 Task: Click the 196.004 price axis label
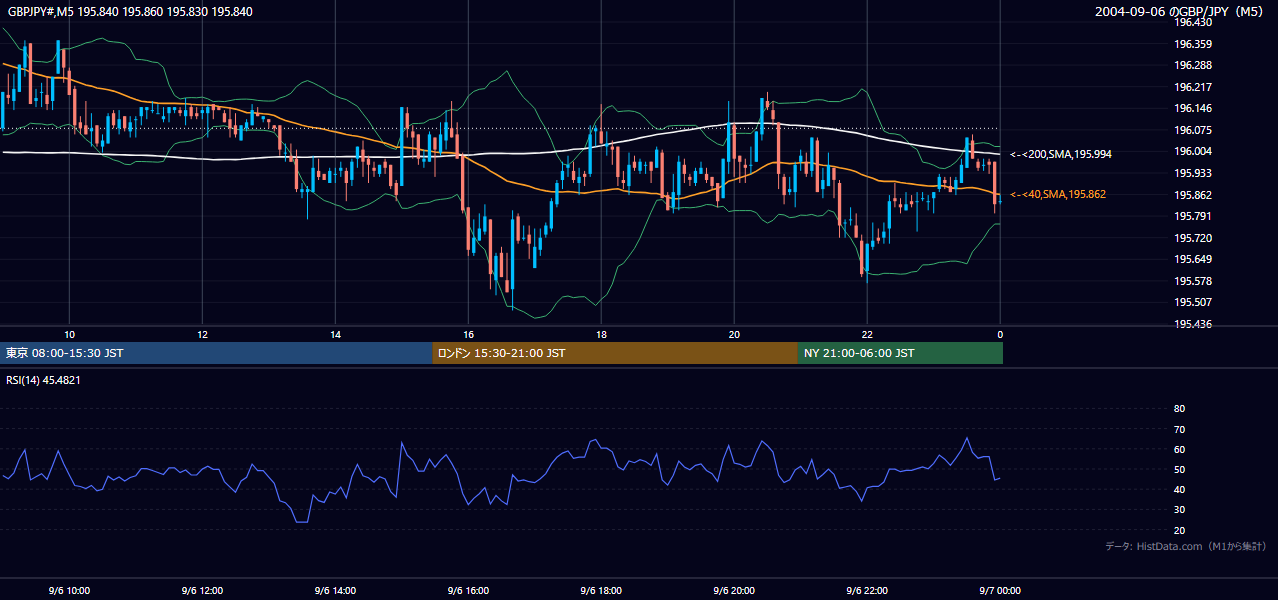click(1192, 152)
